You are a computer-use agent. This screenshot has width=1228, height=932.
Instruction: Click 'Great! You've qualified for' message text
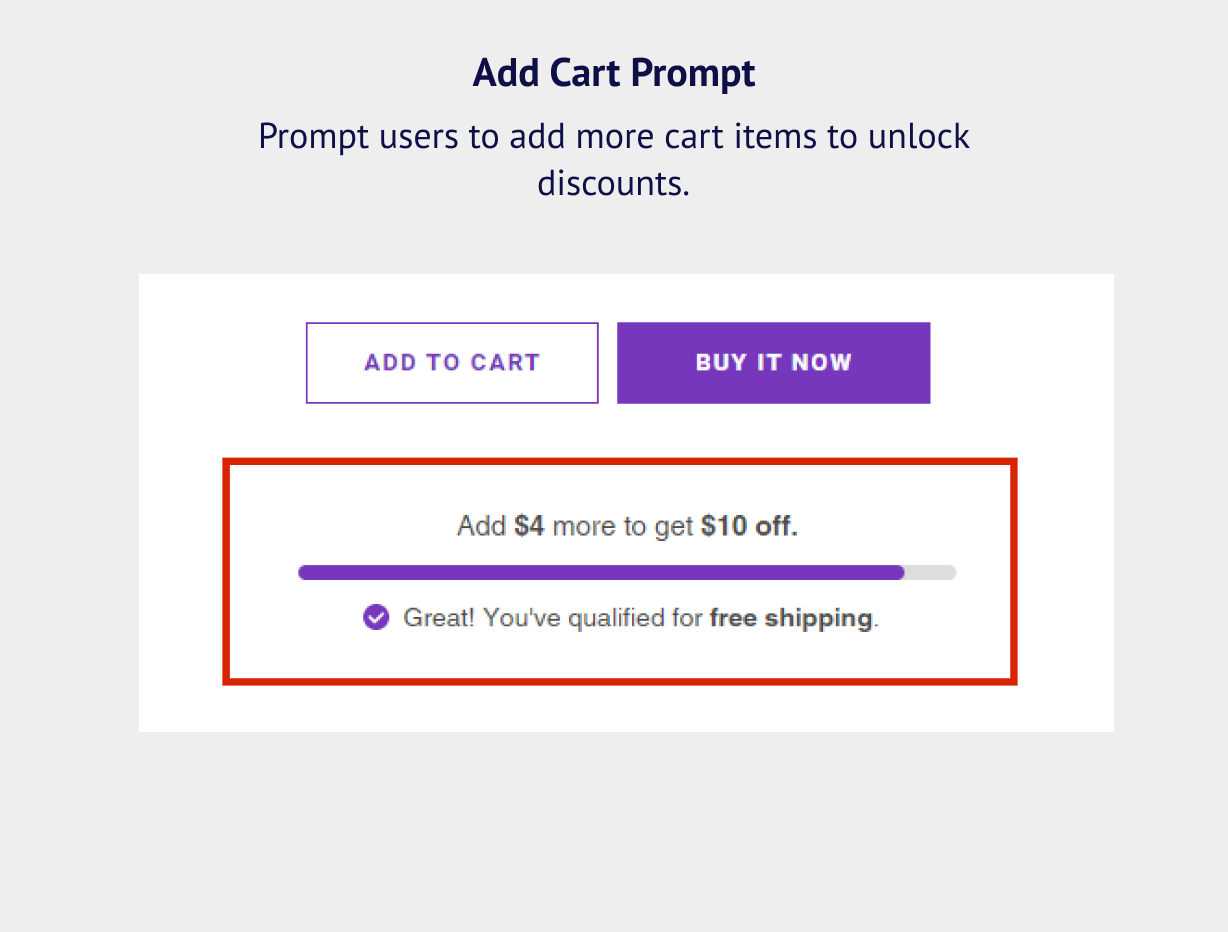(x=553, y=618)
